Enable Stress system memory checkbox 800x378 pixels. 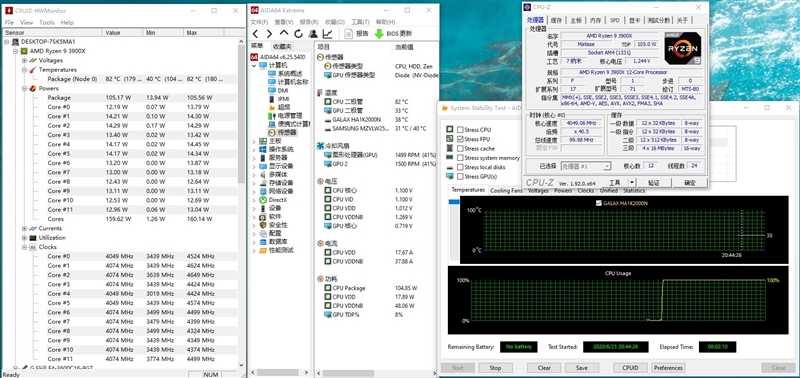(460, 158)
